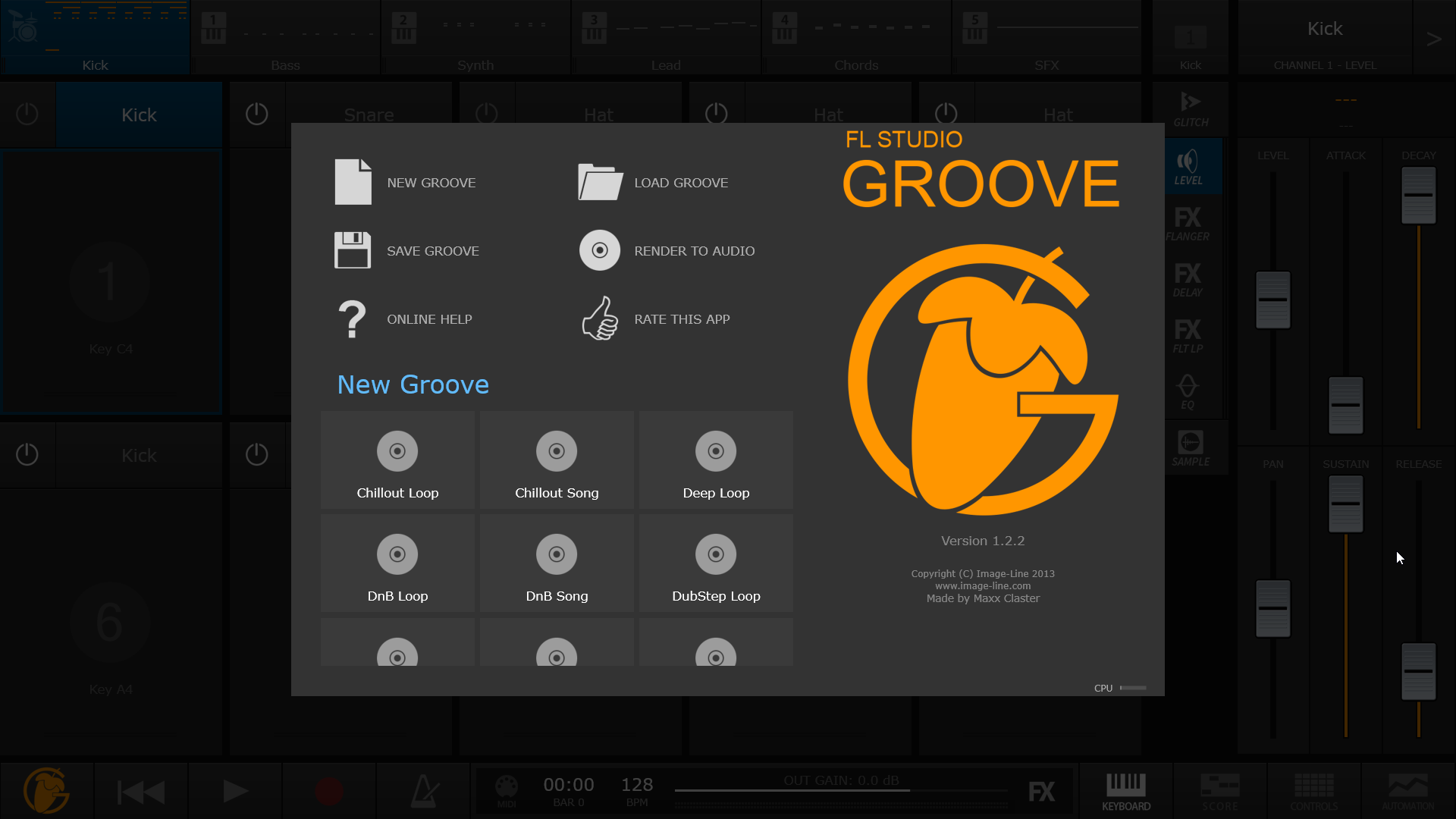Select the Lead channel tab

point(667,37)
